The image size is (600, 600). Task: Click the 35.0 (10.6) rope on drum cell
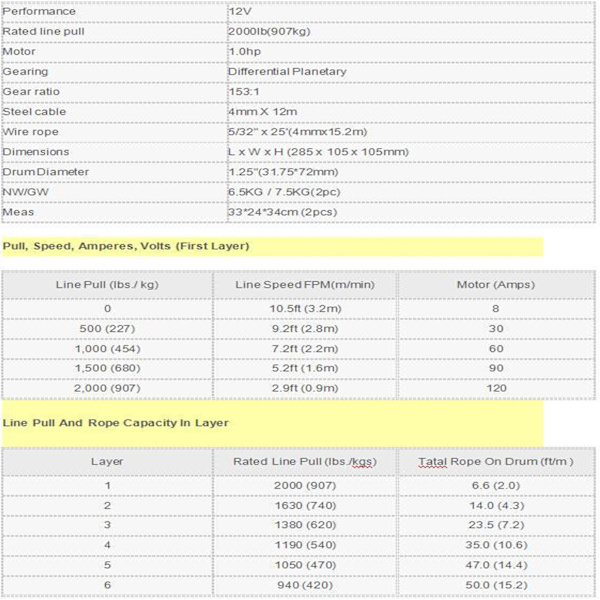point(496,545)
